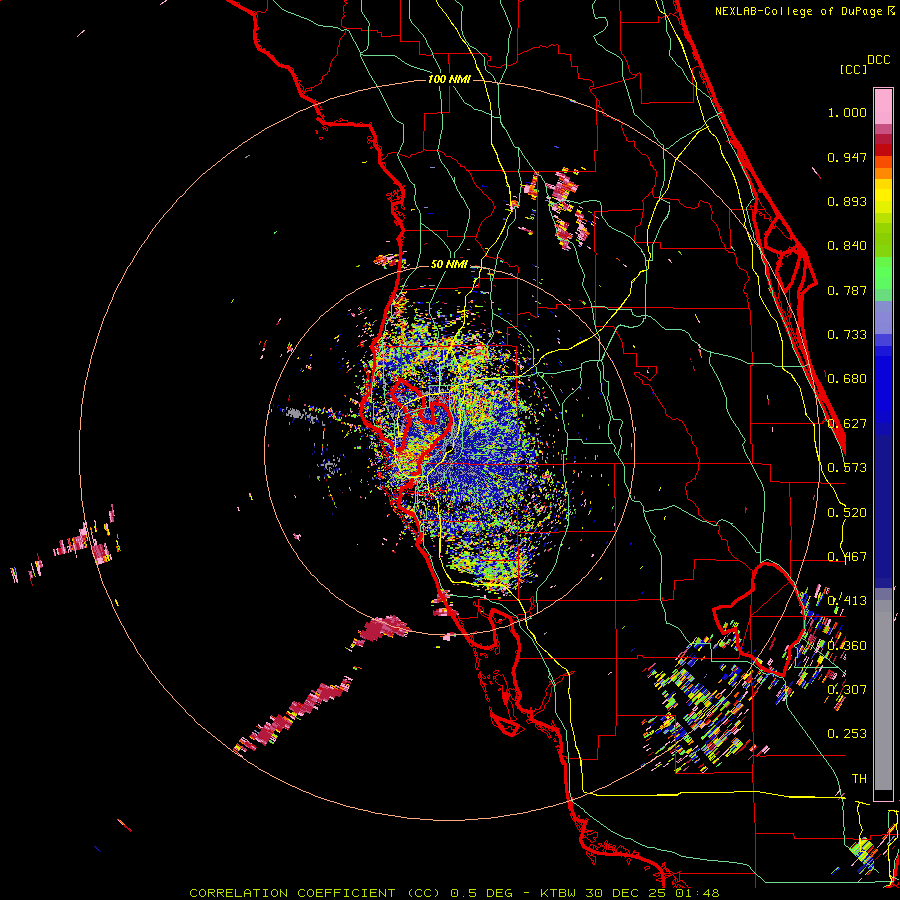Click the 1.000 legend value
This screenshot has height=900, width=900.
click(x=847, y=112)
